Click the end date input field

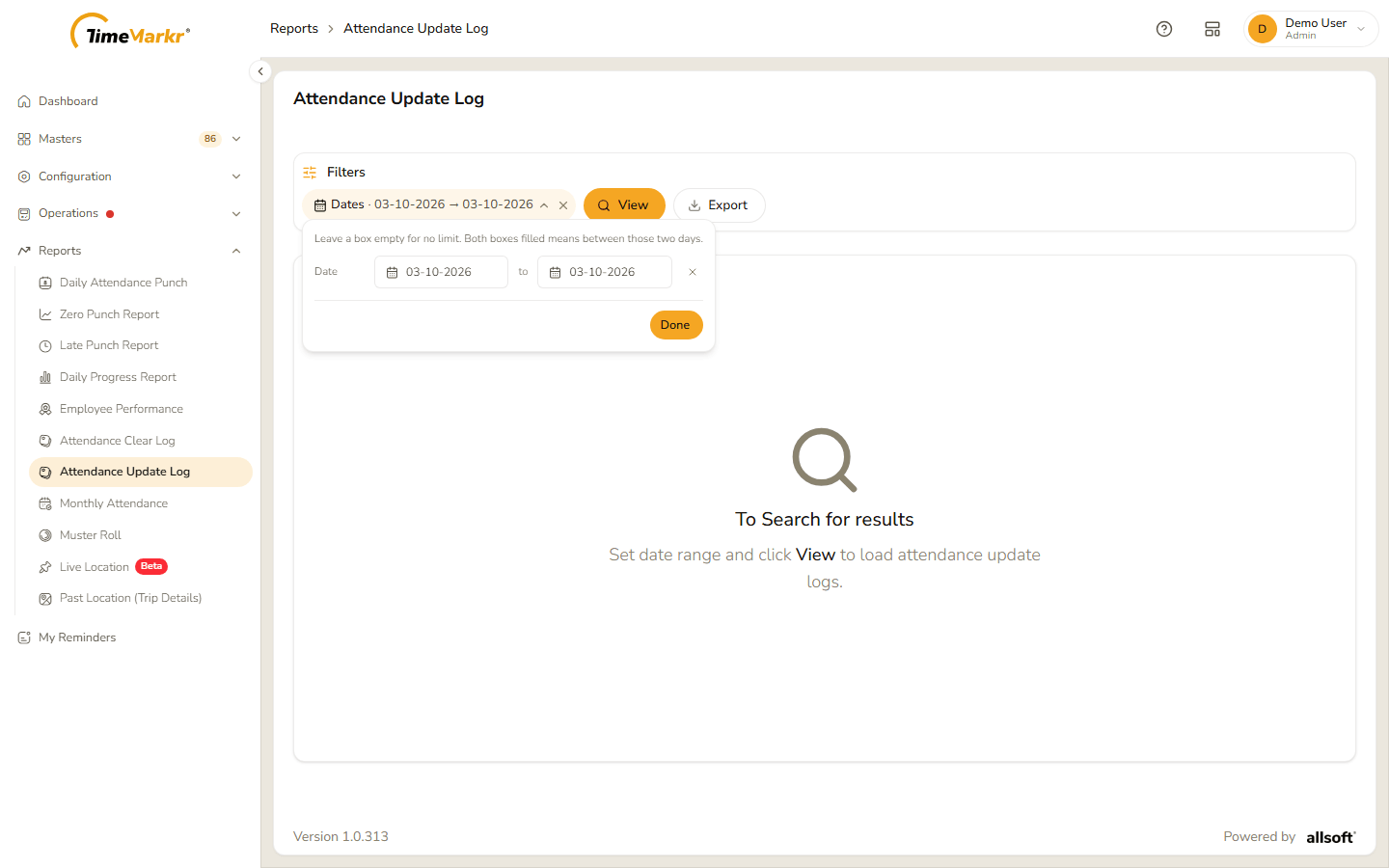coord(605,272)
